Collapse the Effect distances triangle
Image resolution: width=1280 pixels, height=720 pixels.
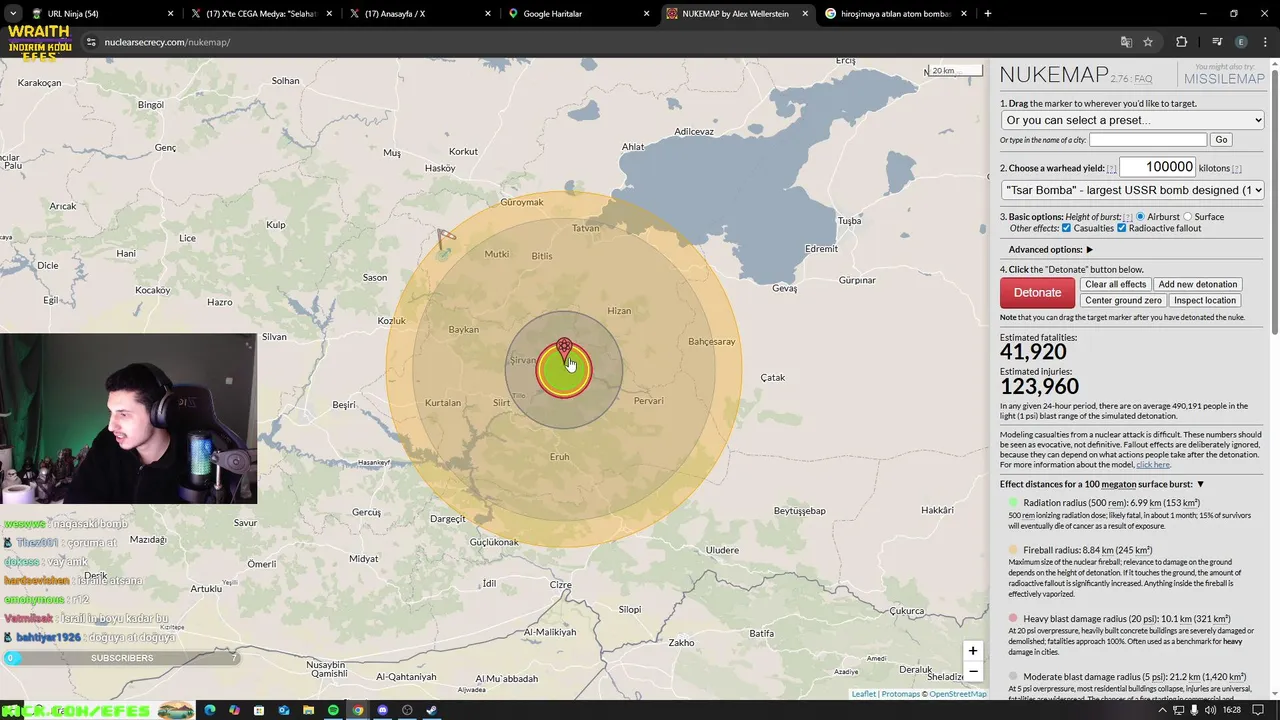(1201, 484)
